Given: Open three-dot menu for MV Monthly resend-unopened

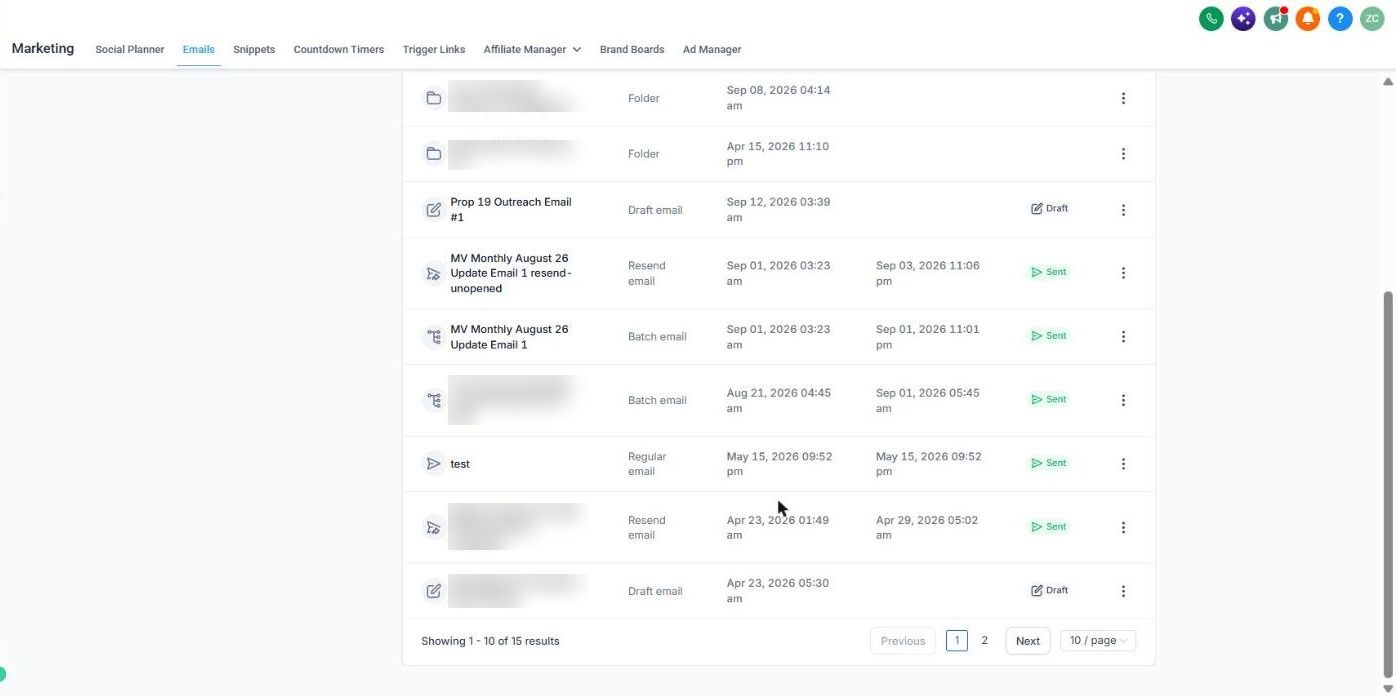Looking at the screenshot, I should 1123,273.
